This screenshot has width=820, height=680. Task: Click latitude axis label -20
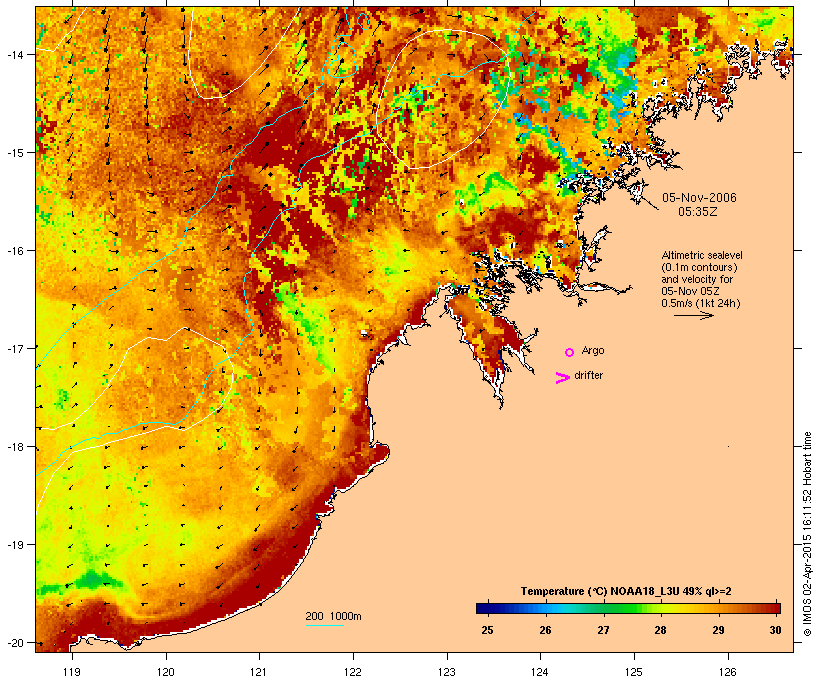15,643
